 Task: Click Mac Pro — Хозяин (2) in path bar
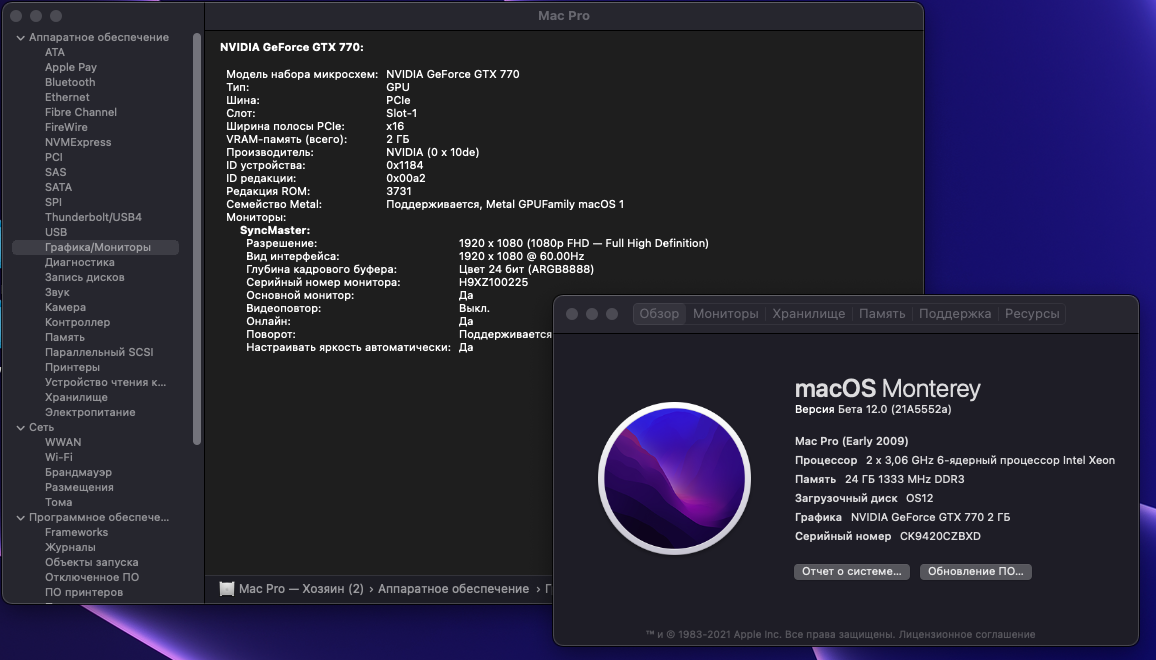301,588
